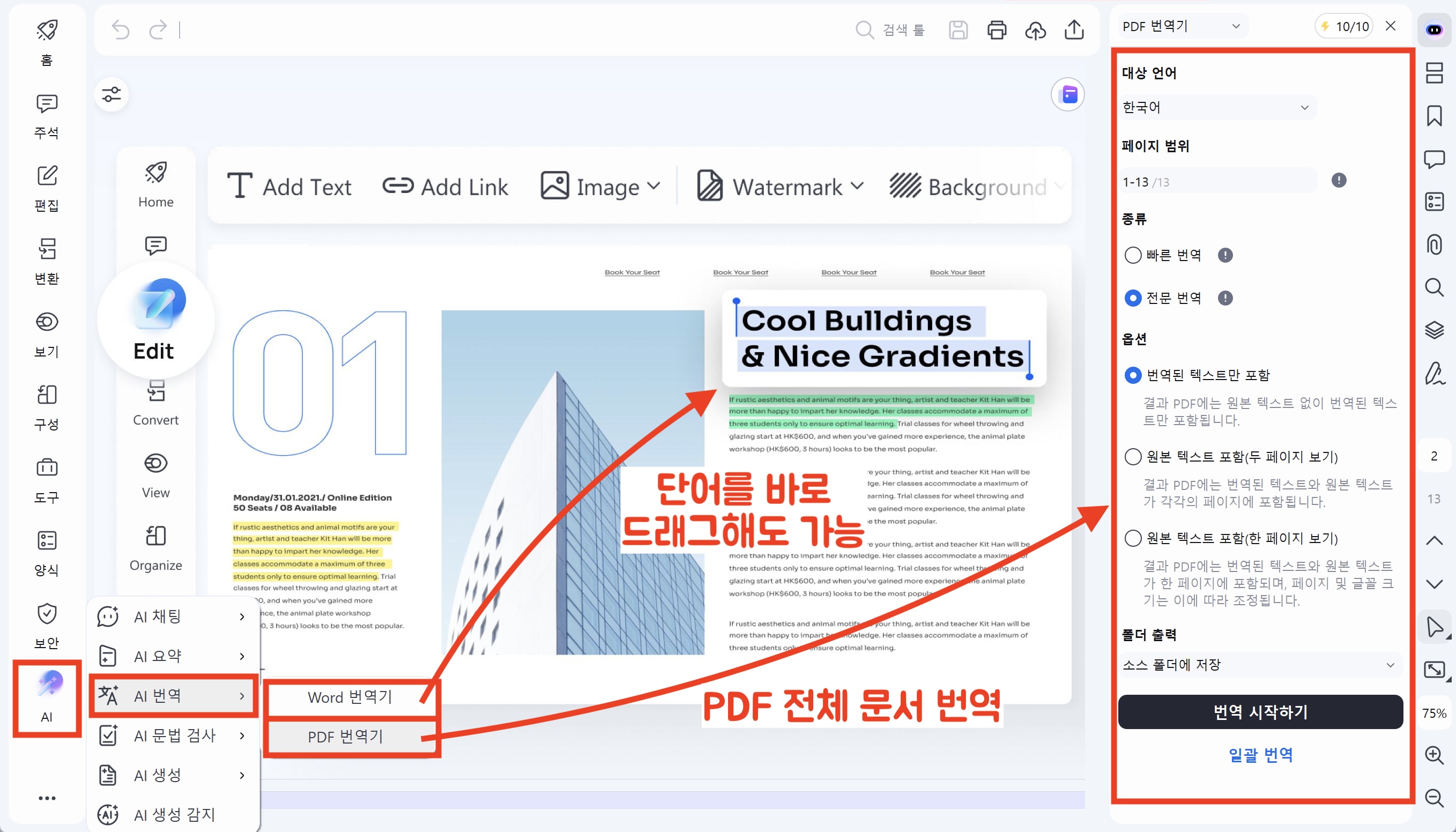
Task: Open the attachments panel in right sidebar
Action: click(x=1434, y=244)
